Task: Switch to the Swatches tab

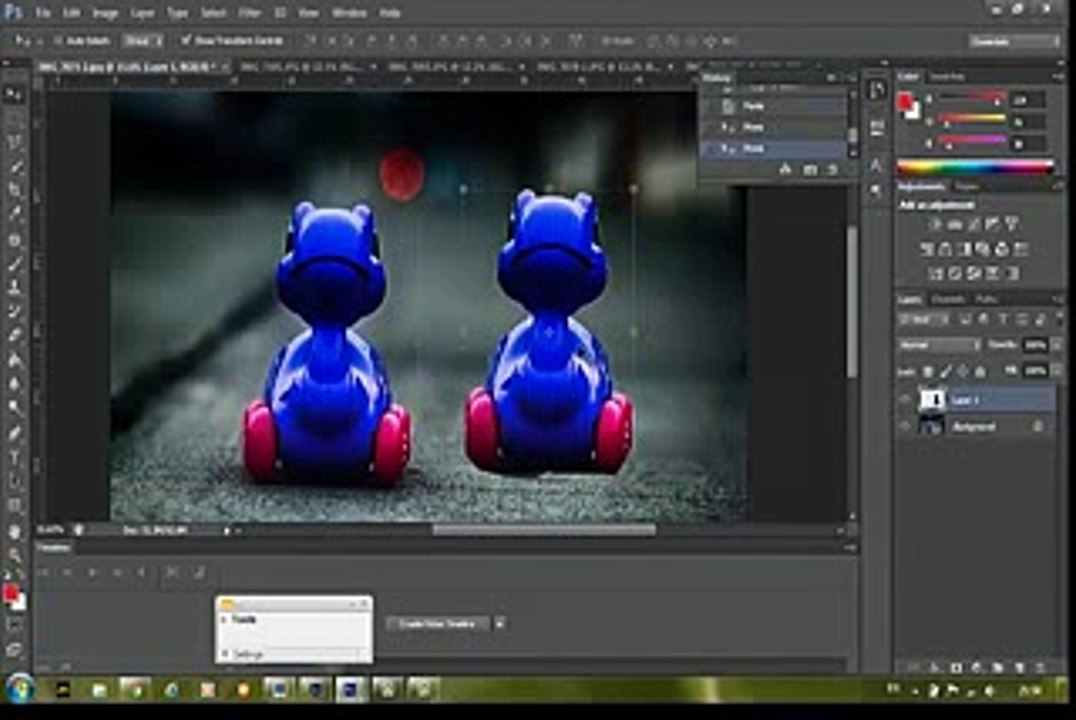Action: click(947, 77)
